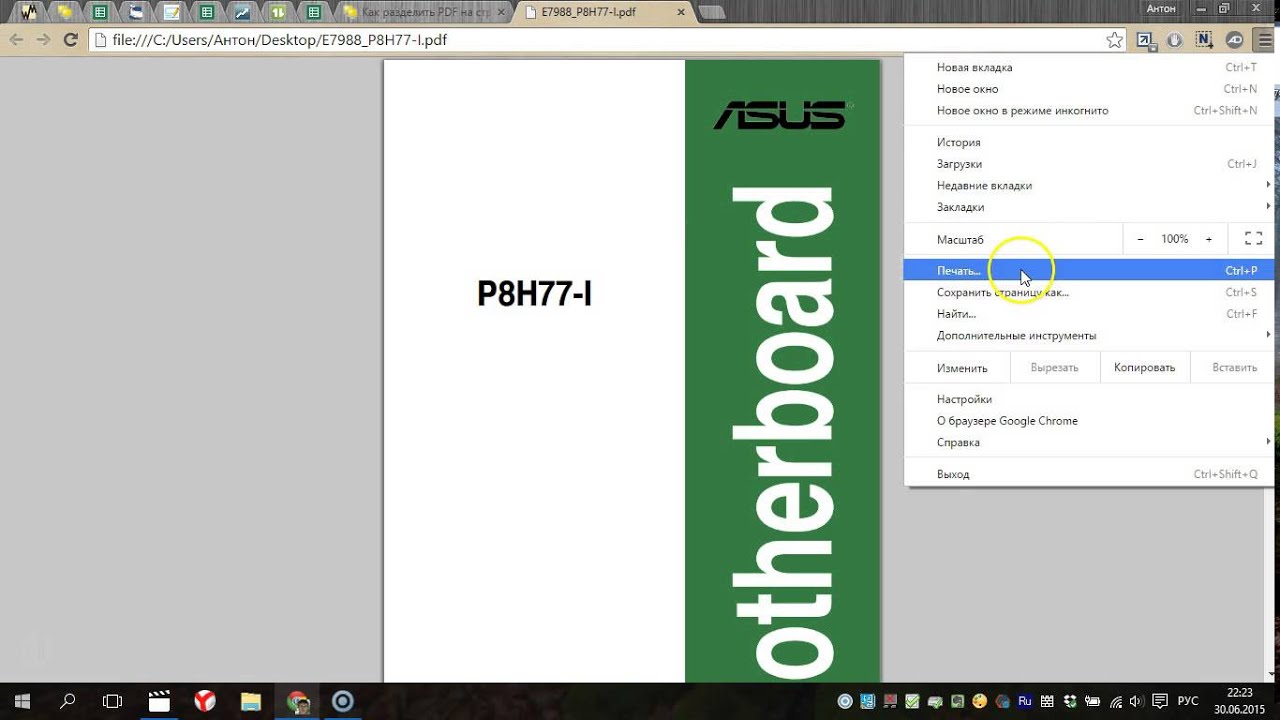Click the firewall brick-wall tray icon

click(1047, 701)
